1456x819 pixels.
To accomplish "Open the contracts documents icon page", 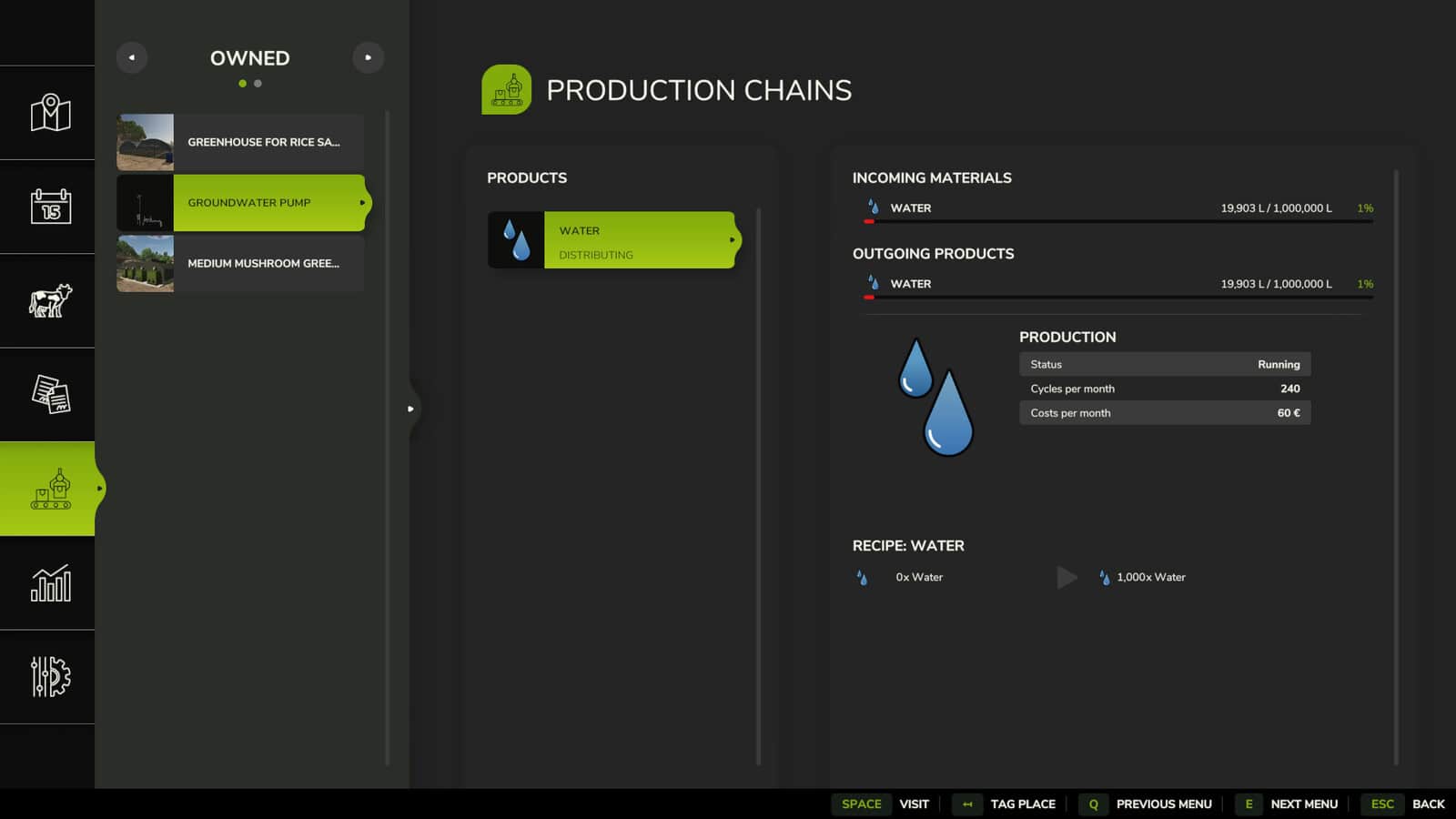I will 50,394.
